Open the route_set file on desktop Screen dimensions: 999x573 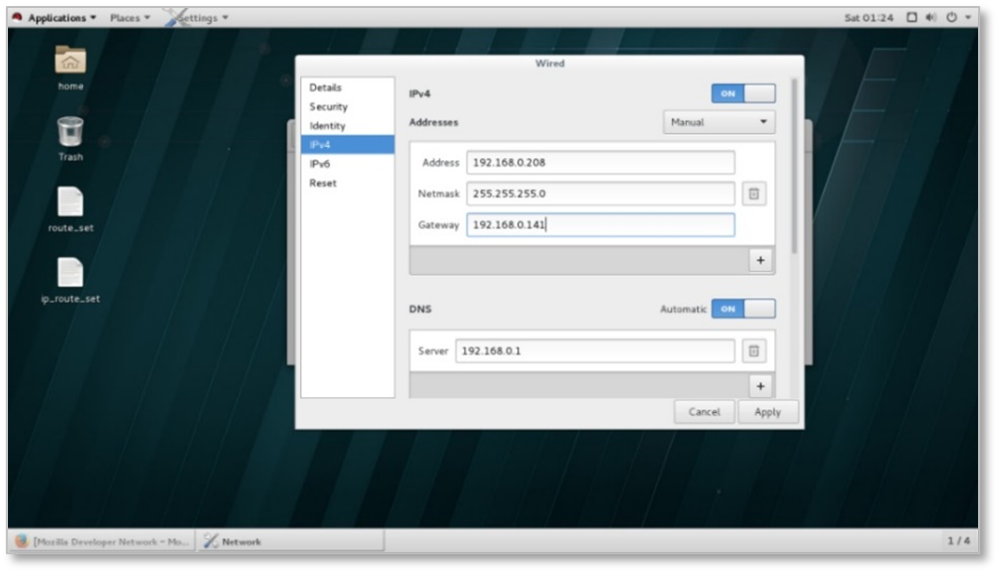point(70,203)
